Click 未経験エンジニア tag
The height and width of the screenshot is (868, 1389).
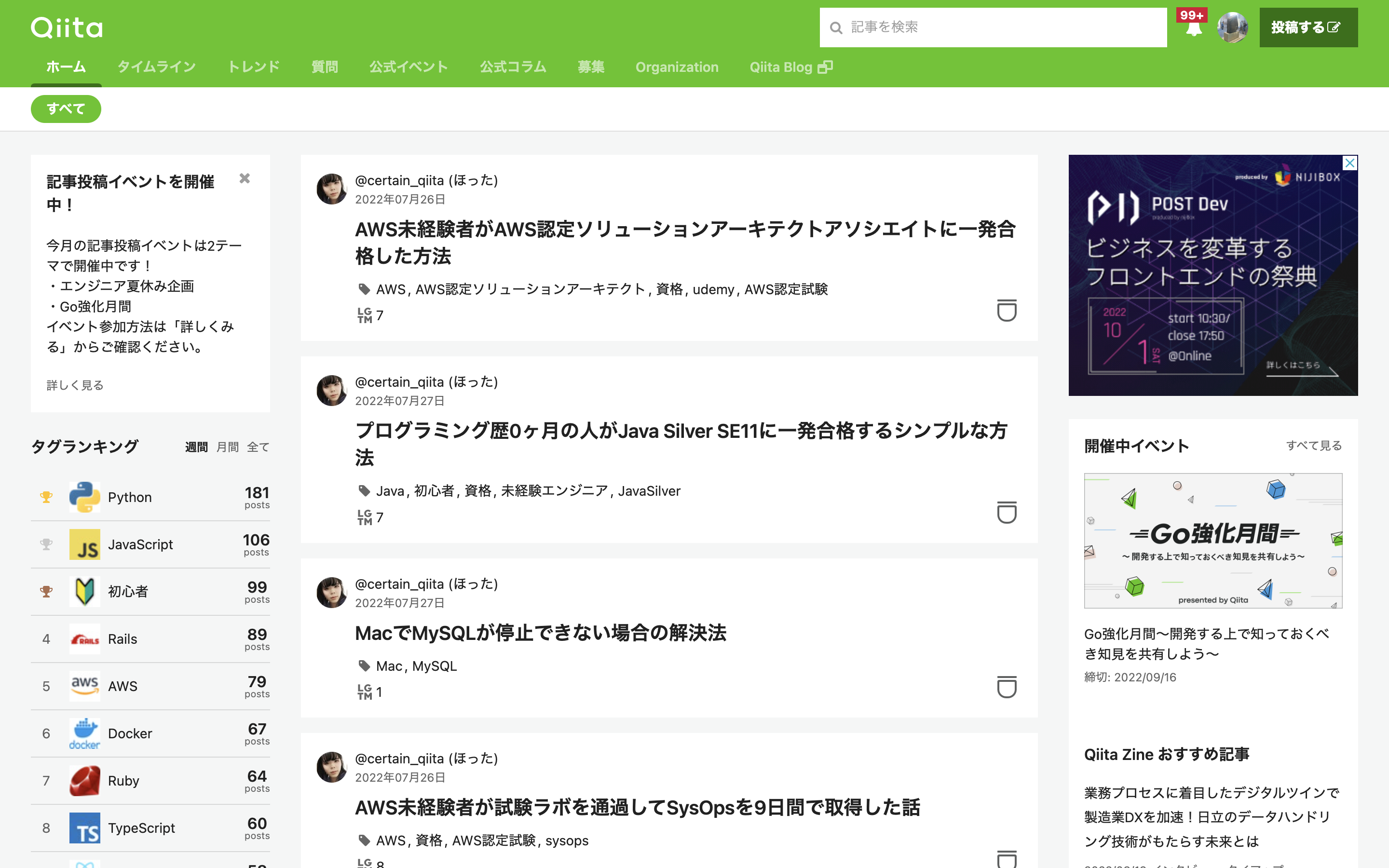554,491
